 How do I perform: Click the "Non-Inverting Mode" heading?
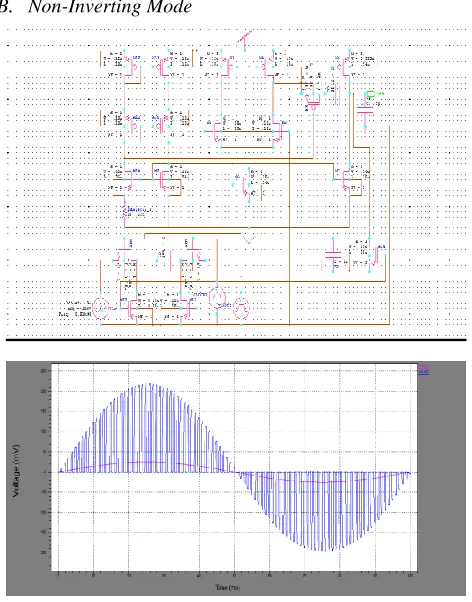(110, 7)
